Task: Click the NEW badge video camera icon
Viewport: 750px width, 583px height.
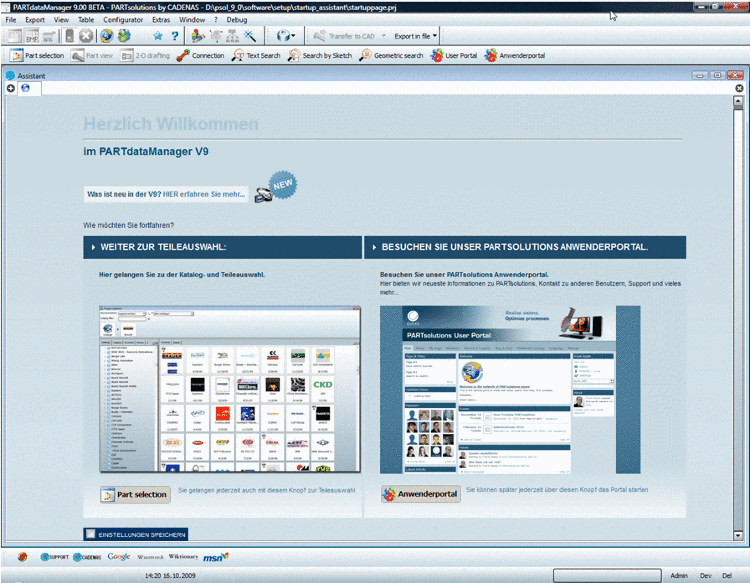Action: (263, 195)
